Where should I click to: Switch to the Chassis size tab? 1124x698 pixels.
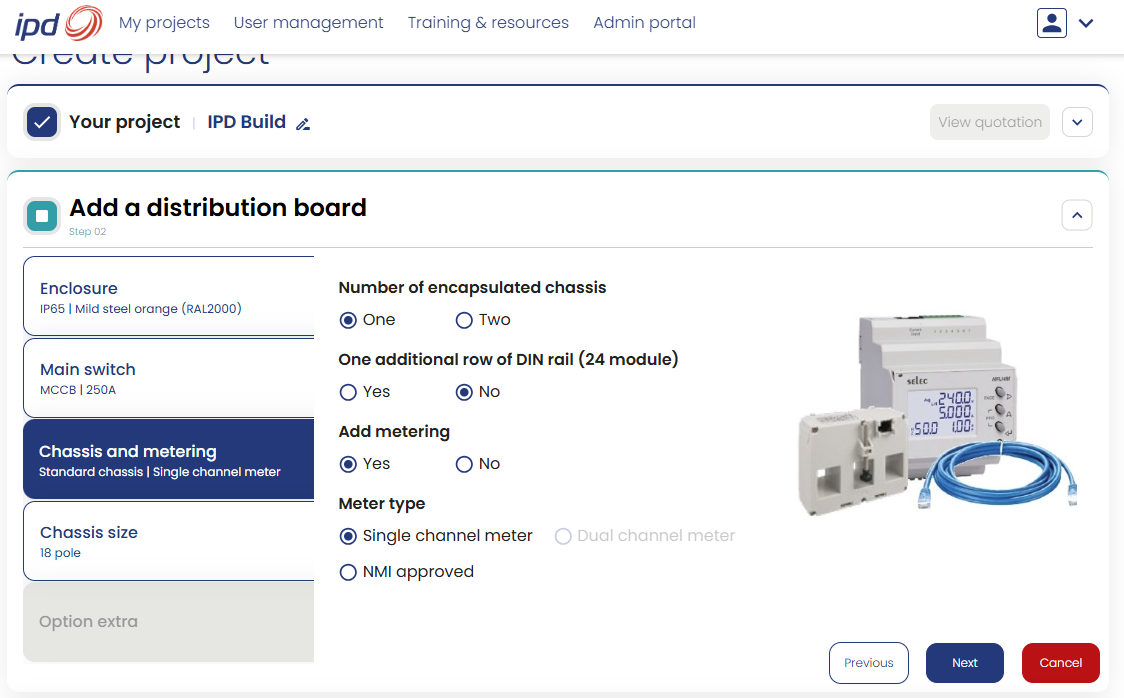pos(168,541)
